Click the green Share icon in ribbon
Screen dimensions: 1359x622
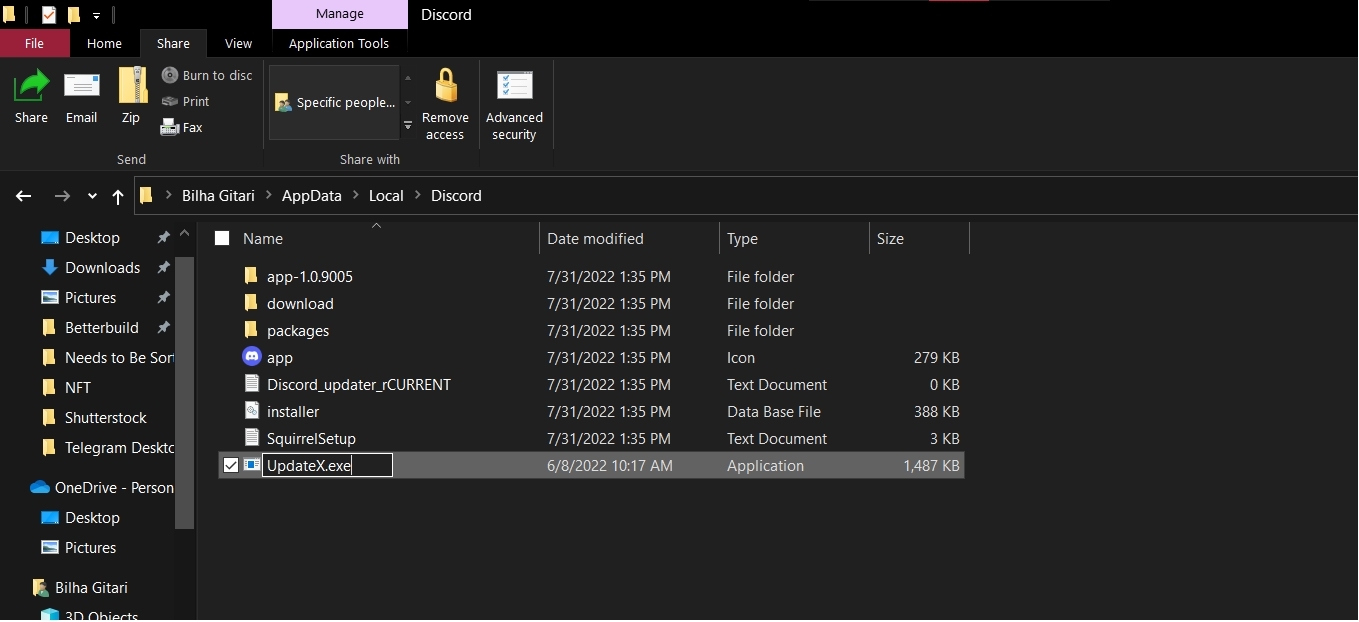(31, 88)
